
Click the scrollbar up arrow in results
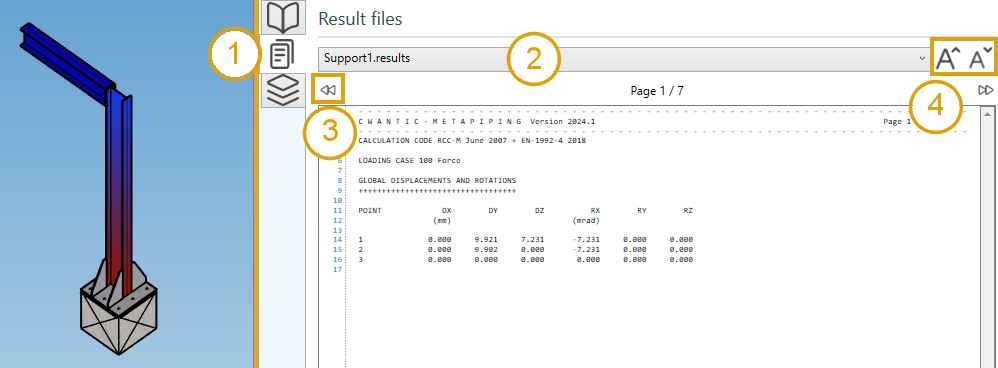986,114
